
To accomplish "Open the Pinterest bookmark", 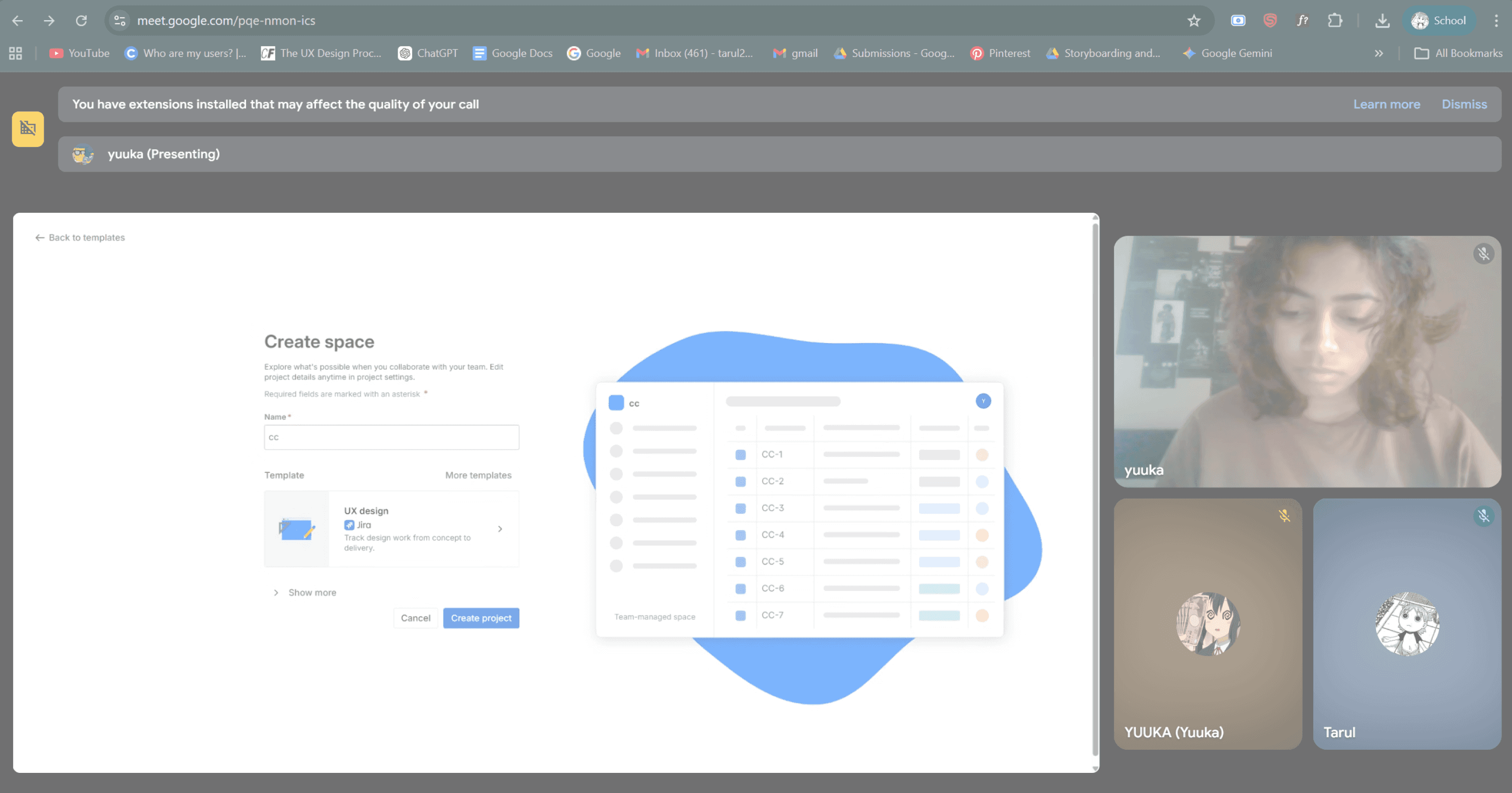I will 1000,53.
